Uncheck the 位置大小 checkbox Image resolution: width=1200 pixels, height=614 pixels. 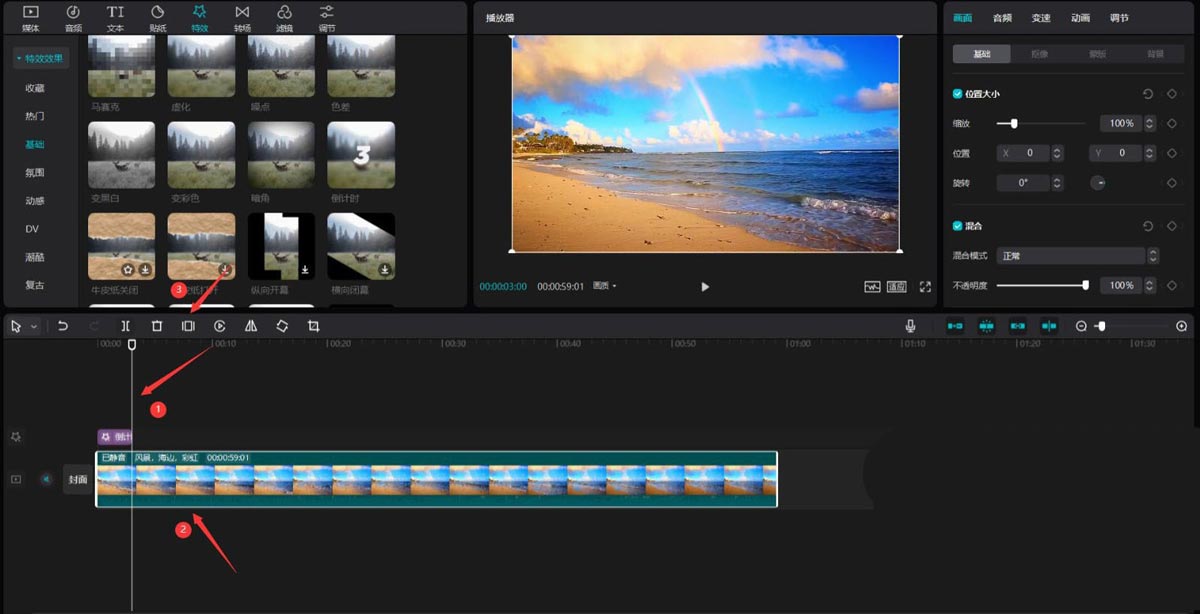click(958, 94)
